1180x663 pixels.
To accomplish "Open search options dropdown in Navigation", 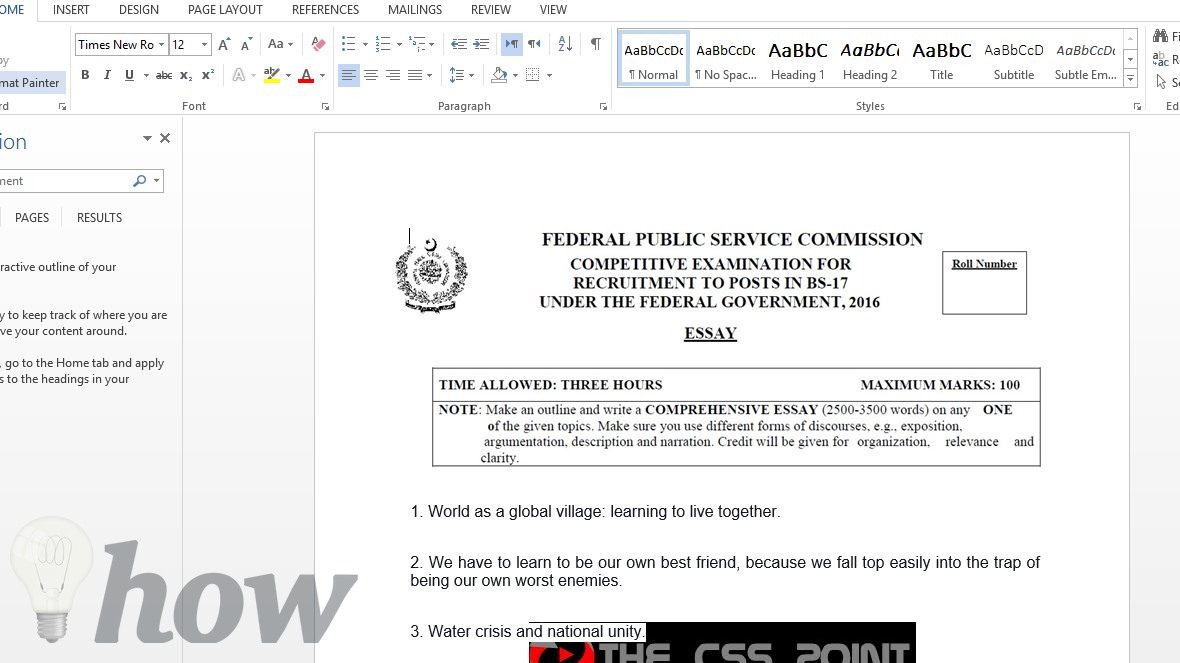I will tap(157, 181).
